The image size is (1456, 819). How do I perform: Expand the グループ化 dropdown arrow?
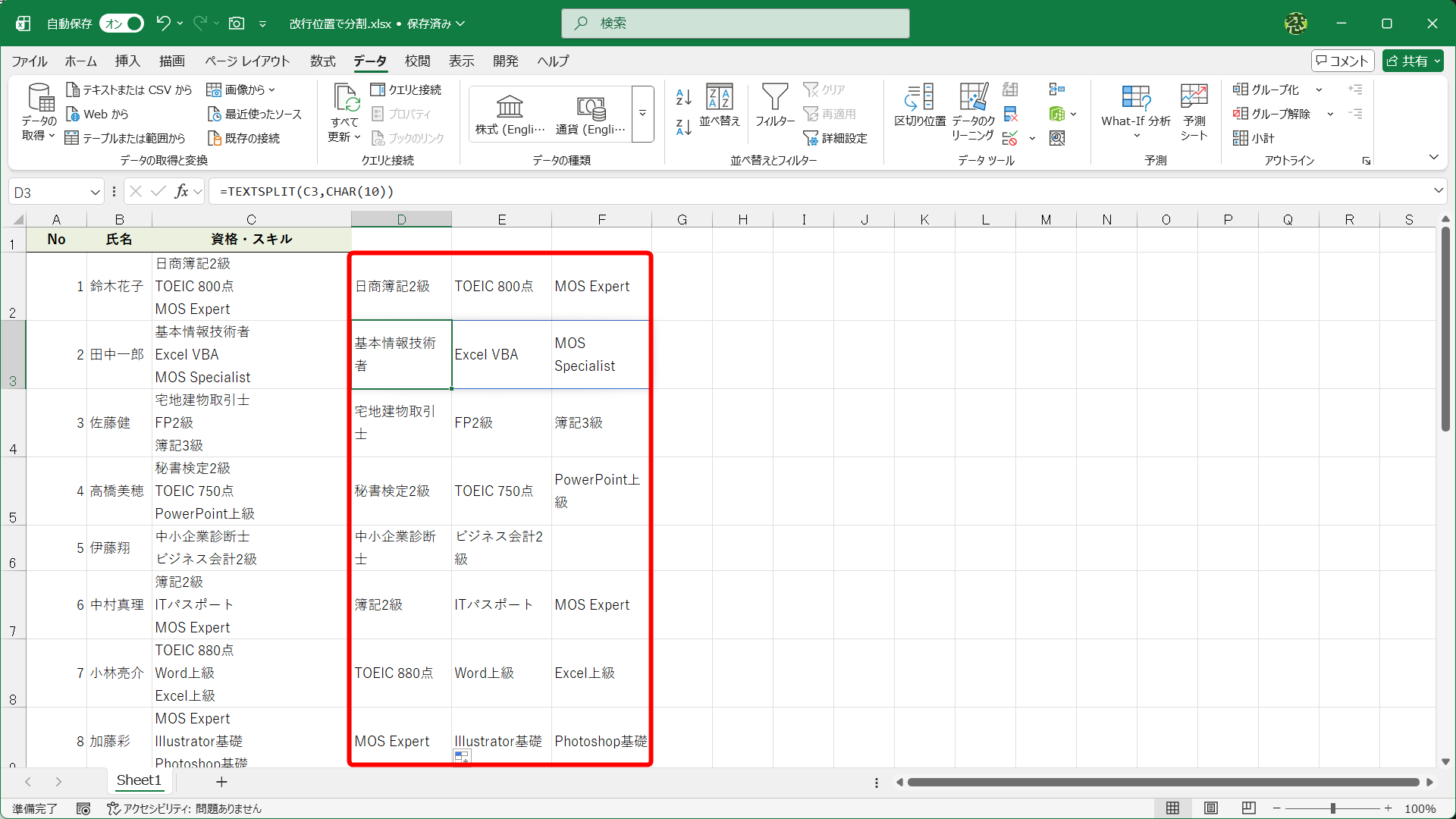click(x=1319, y=89)
